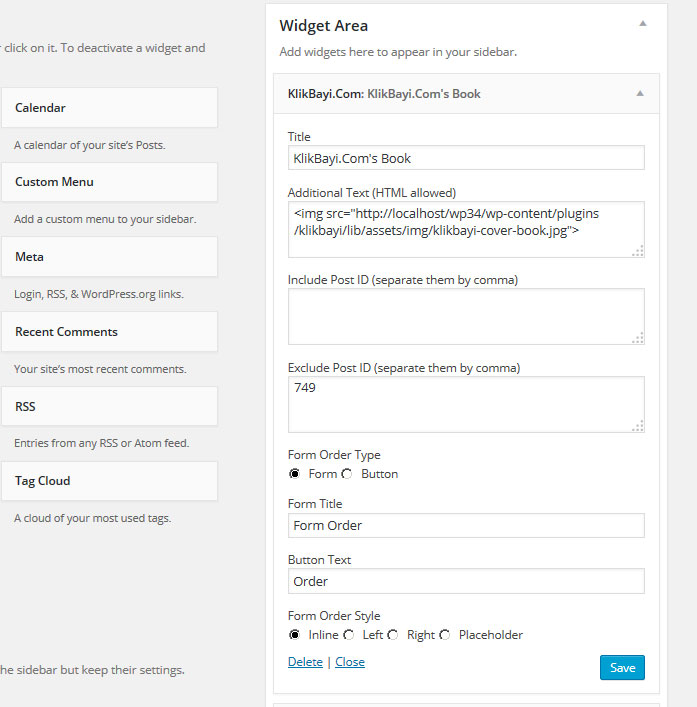The height and width of the screenshot is (707, 697).
Task: Close the widget editor link
Action: [x=350, y=662]
